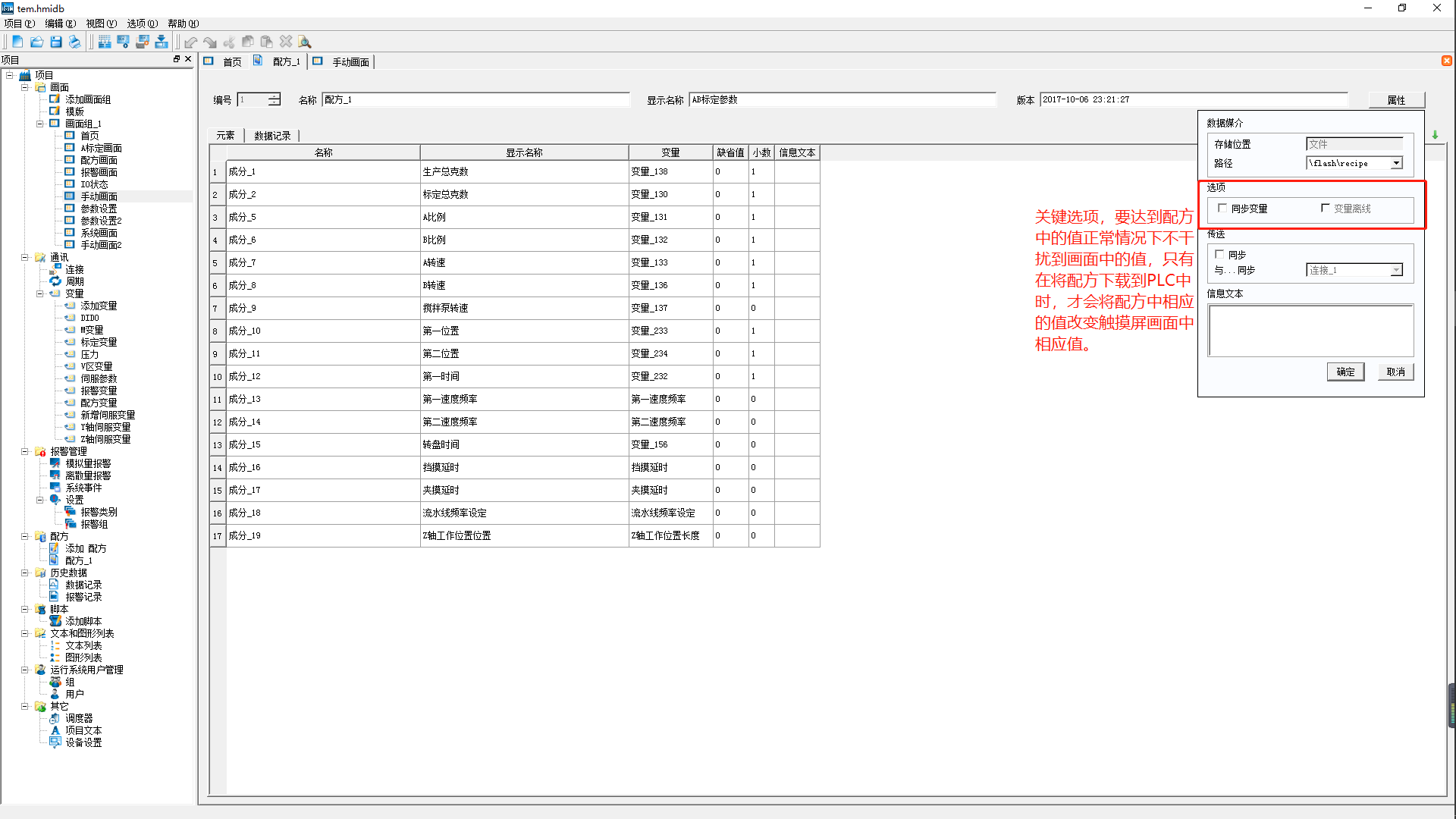Image resolution: width=1456 pixels, height=819 pixels.
Task: Collapse the 通讯 tree node
Action: tap(25, 257)
